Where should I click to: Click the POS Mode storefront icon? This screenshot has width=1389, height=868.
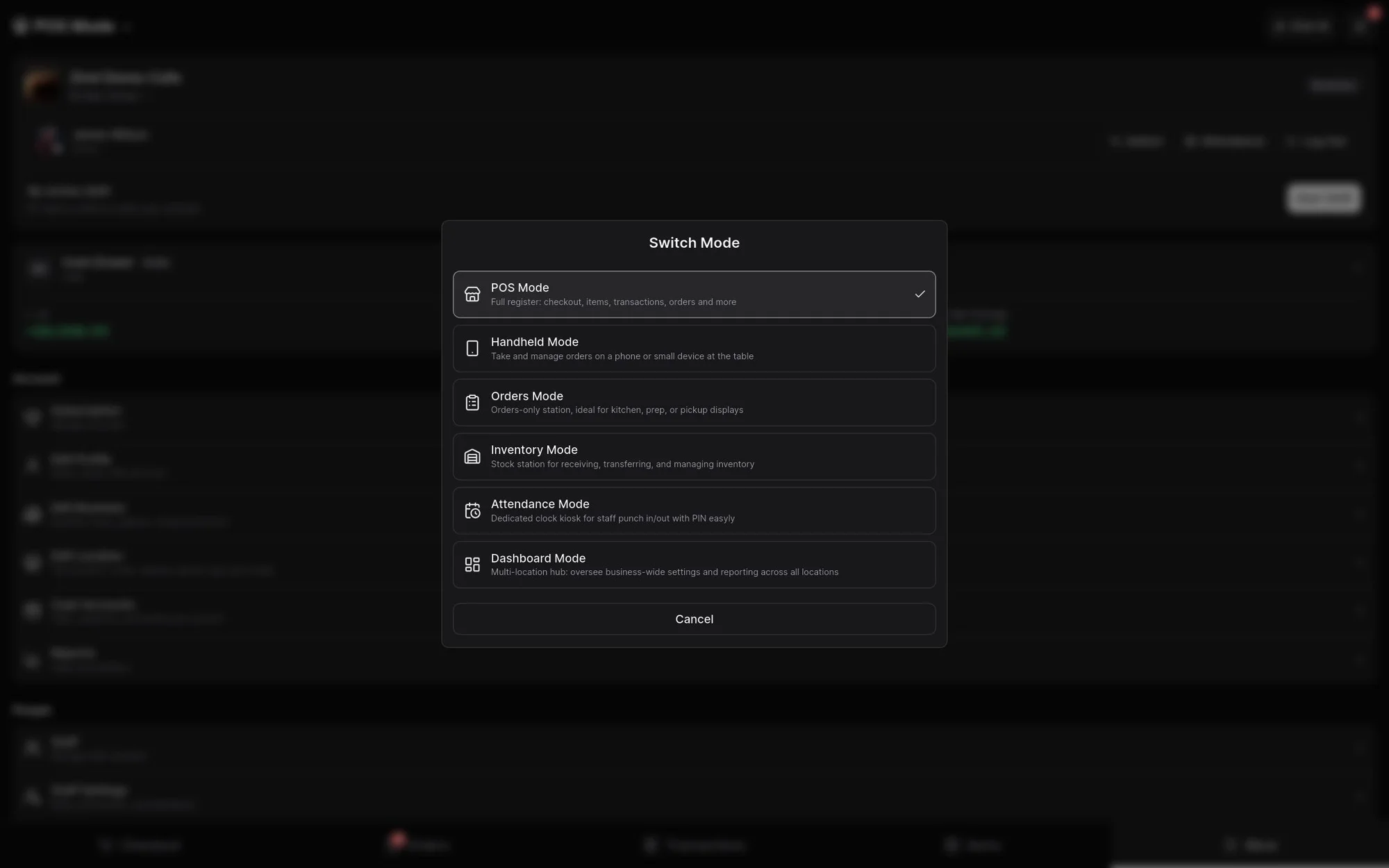coord(472,294)
